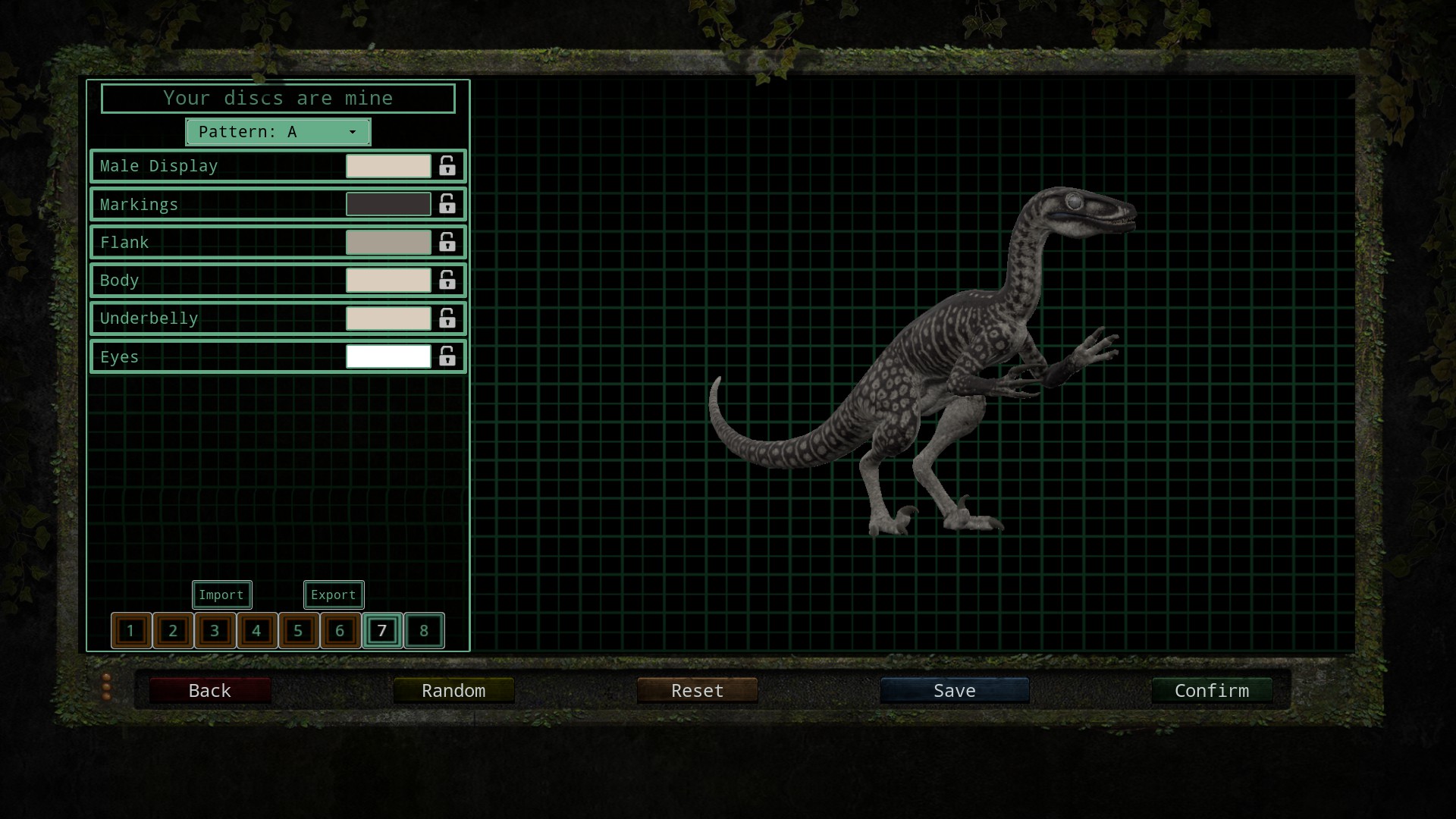
Task: Select skin slot 8
Action: [424, 630]
